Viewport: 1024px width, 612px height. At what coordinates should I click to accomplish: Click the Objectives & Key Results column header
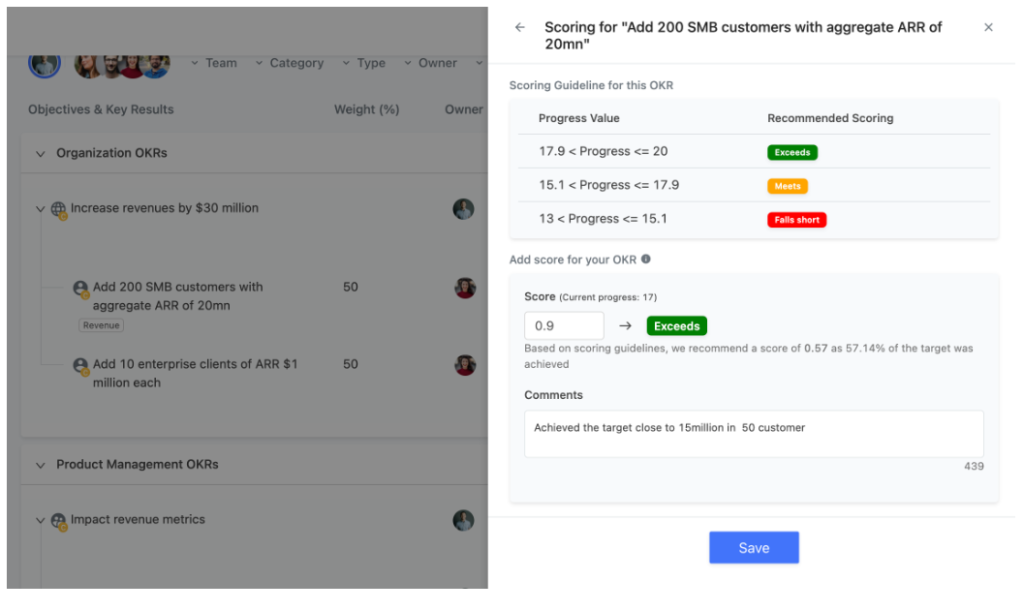tap(101, 110)
